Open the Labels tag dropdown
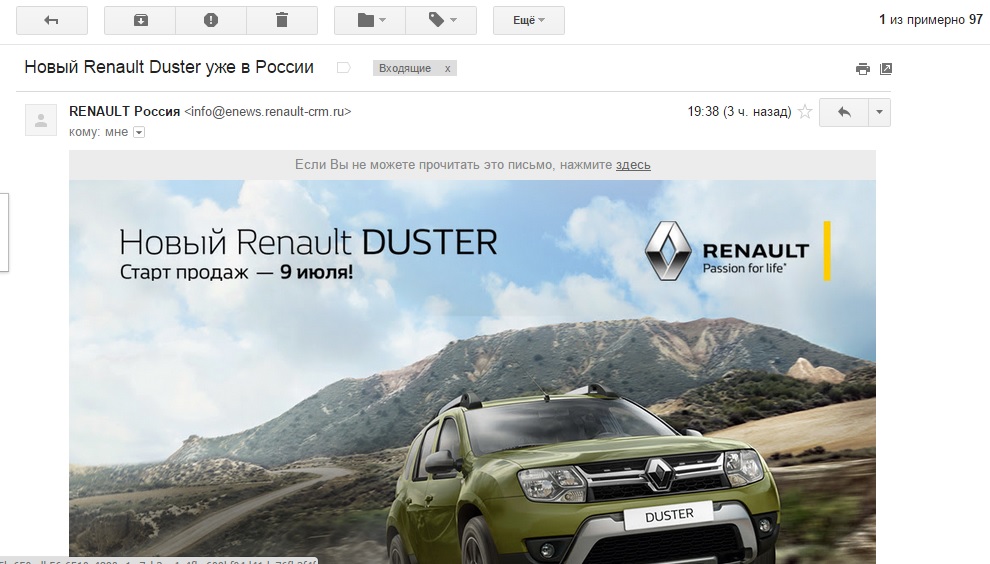 coord(441,20)
